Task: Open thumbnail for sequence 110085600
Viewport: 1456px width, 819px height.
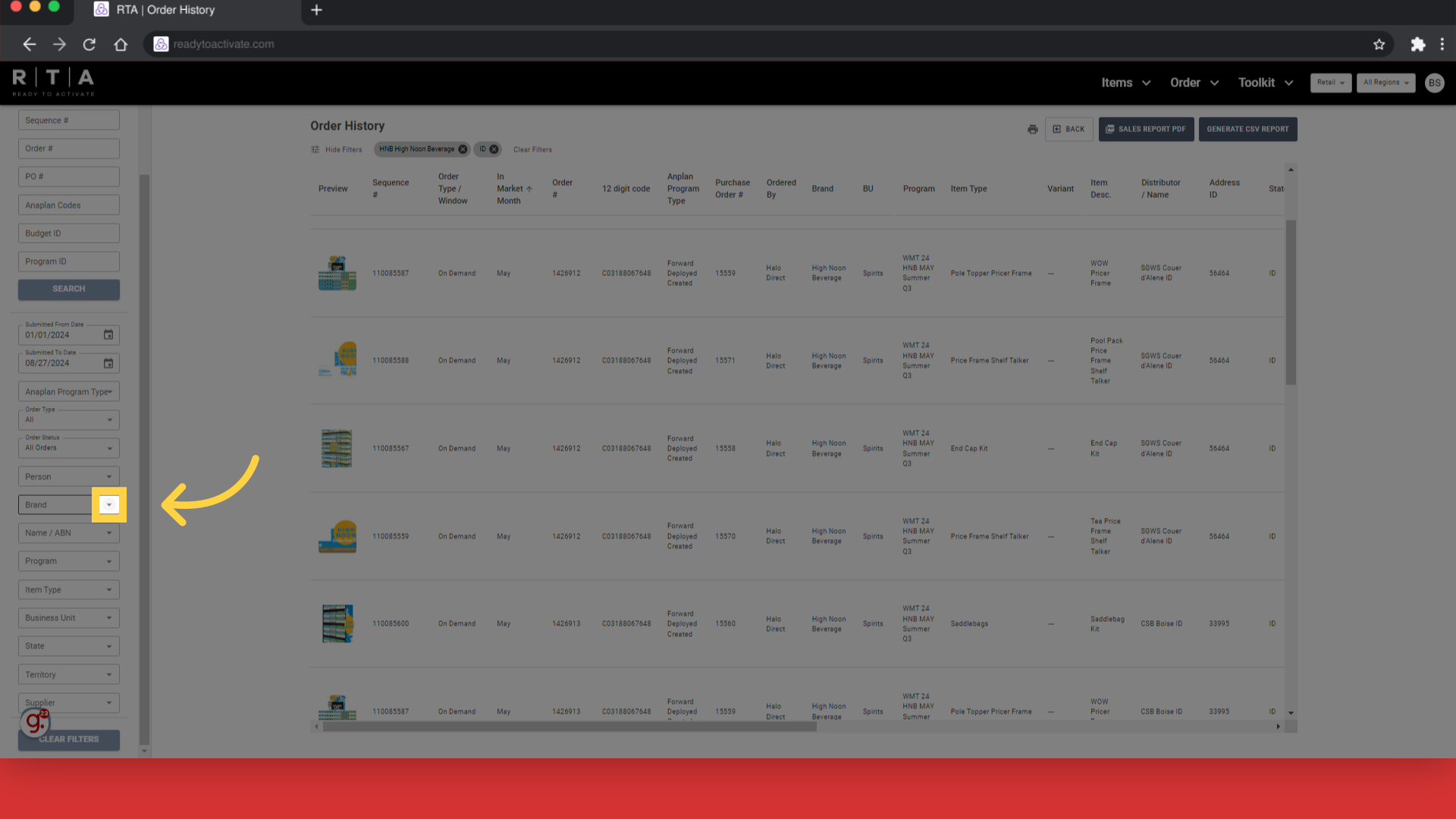Action: (x=337, y=623)
